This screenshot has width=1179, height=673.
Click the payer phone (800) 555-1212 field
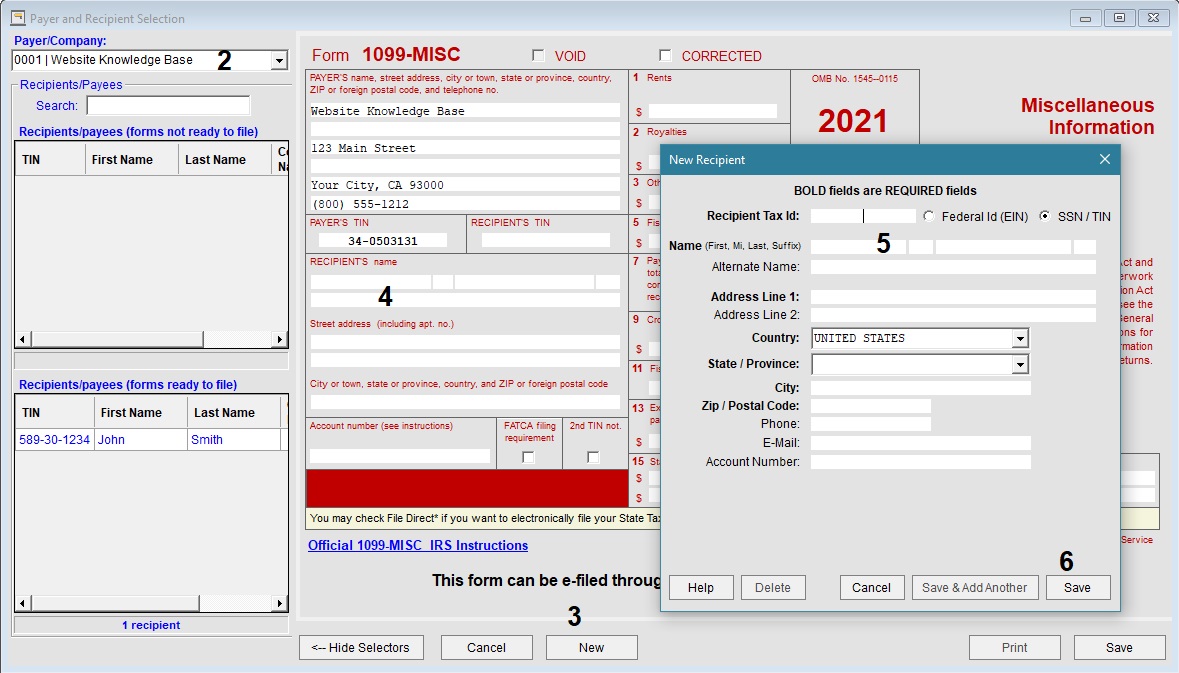pyautogui.click(x=465, y=204)
